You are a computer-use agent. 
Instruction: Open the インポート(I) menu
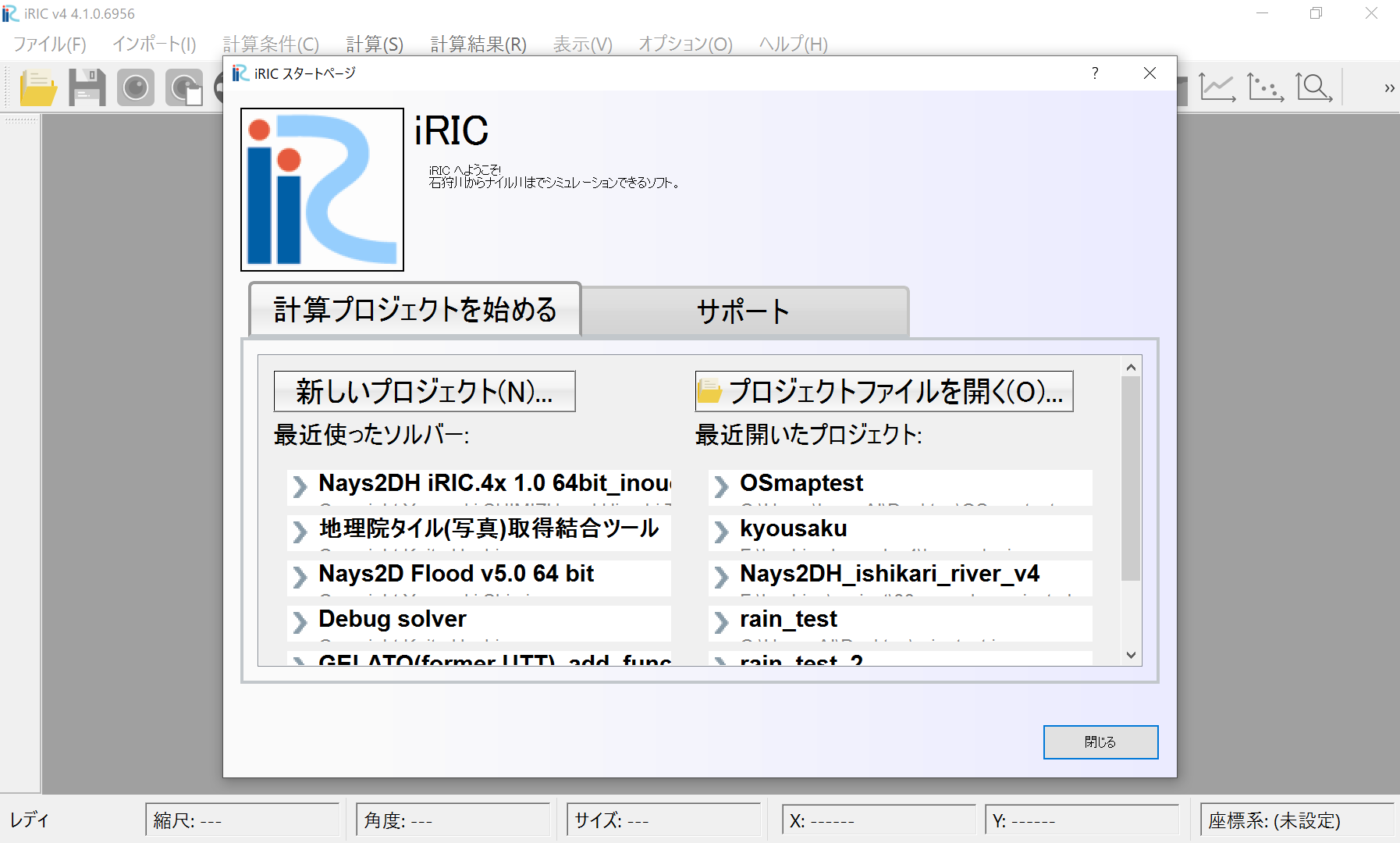154,44
